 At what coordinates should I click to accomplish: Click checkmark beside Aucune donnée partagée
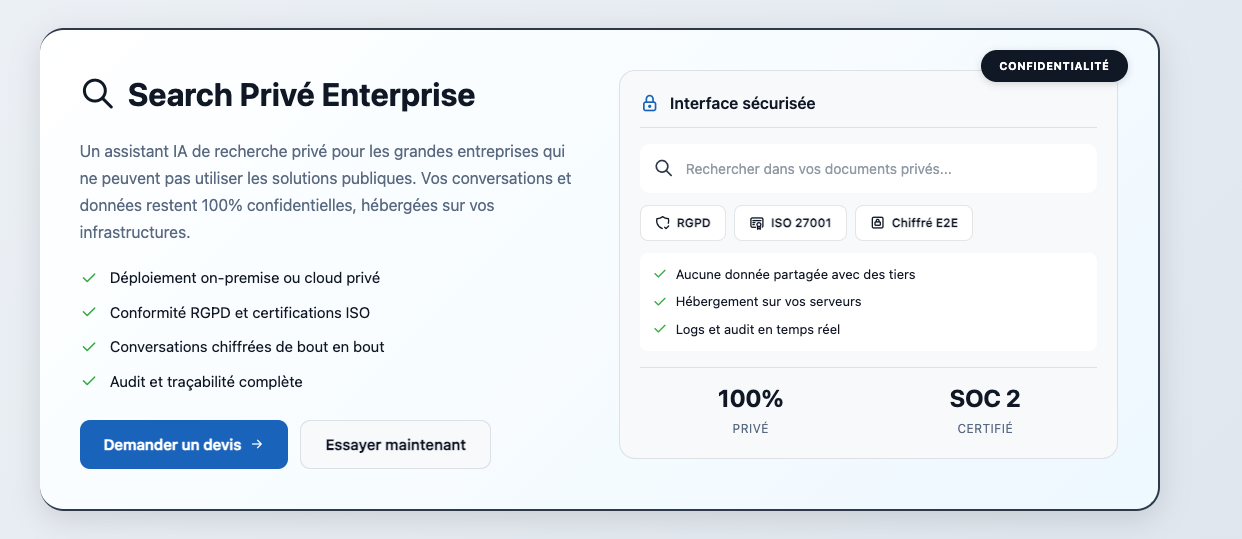[660, 274]
